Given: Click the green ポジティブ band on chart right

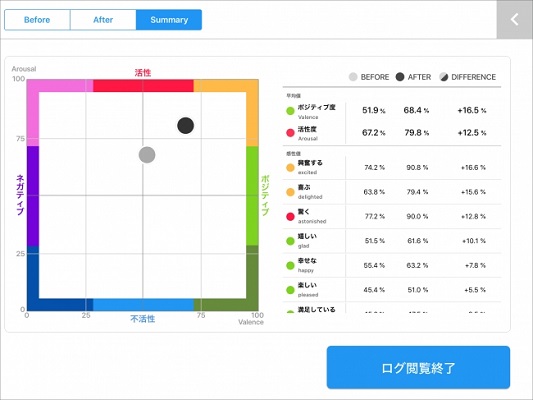Looking at the screenshot, I should 252,196.
